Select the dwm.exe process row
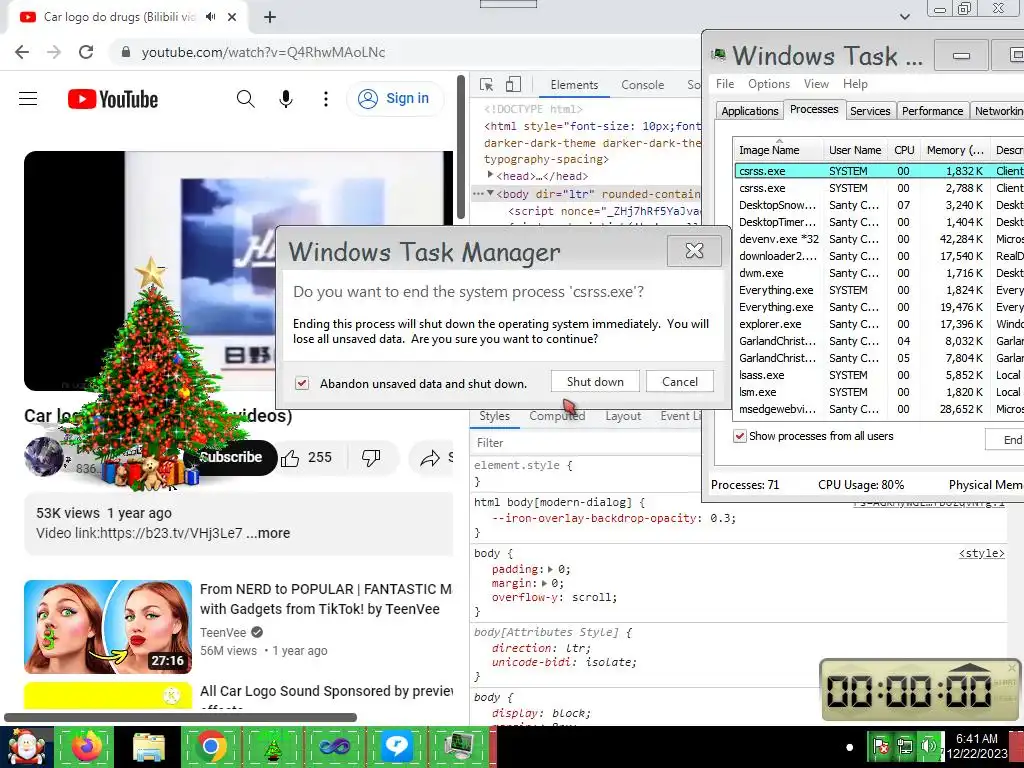The image size is (1024, 768). [x=879, y=273]
